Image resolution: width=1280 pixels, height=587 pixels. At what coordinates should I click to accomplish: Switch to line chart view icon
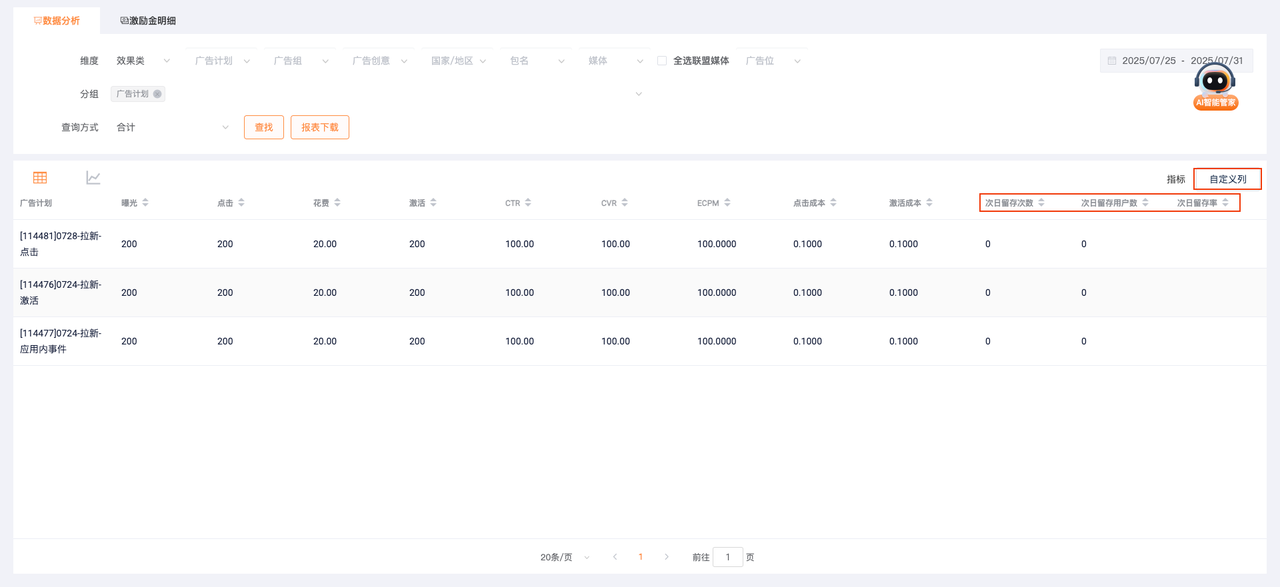click(93, 178)
